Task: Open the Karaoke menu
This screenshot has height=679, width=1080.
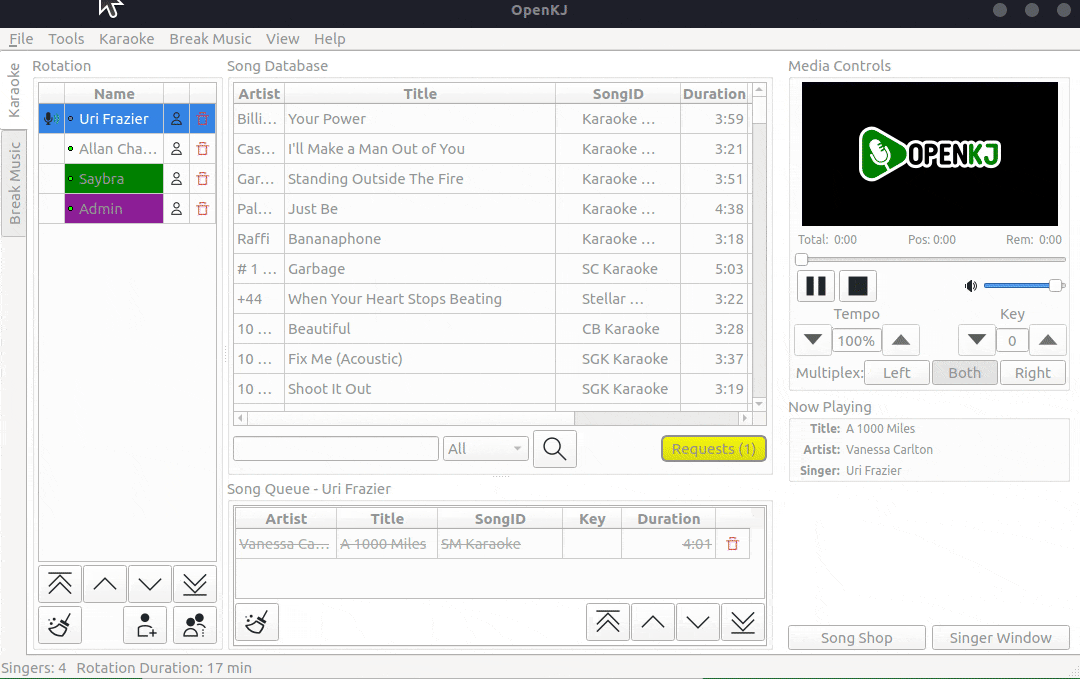Action: click(126, 39)
